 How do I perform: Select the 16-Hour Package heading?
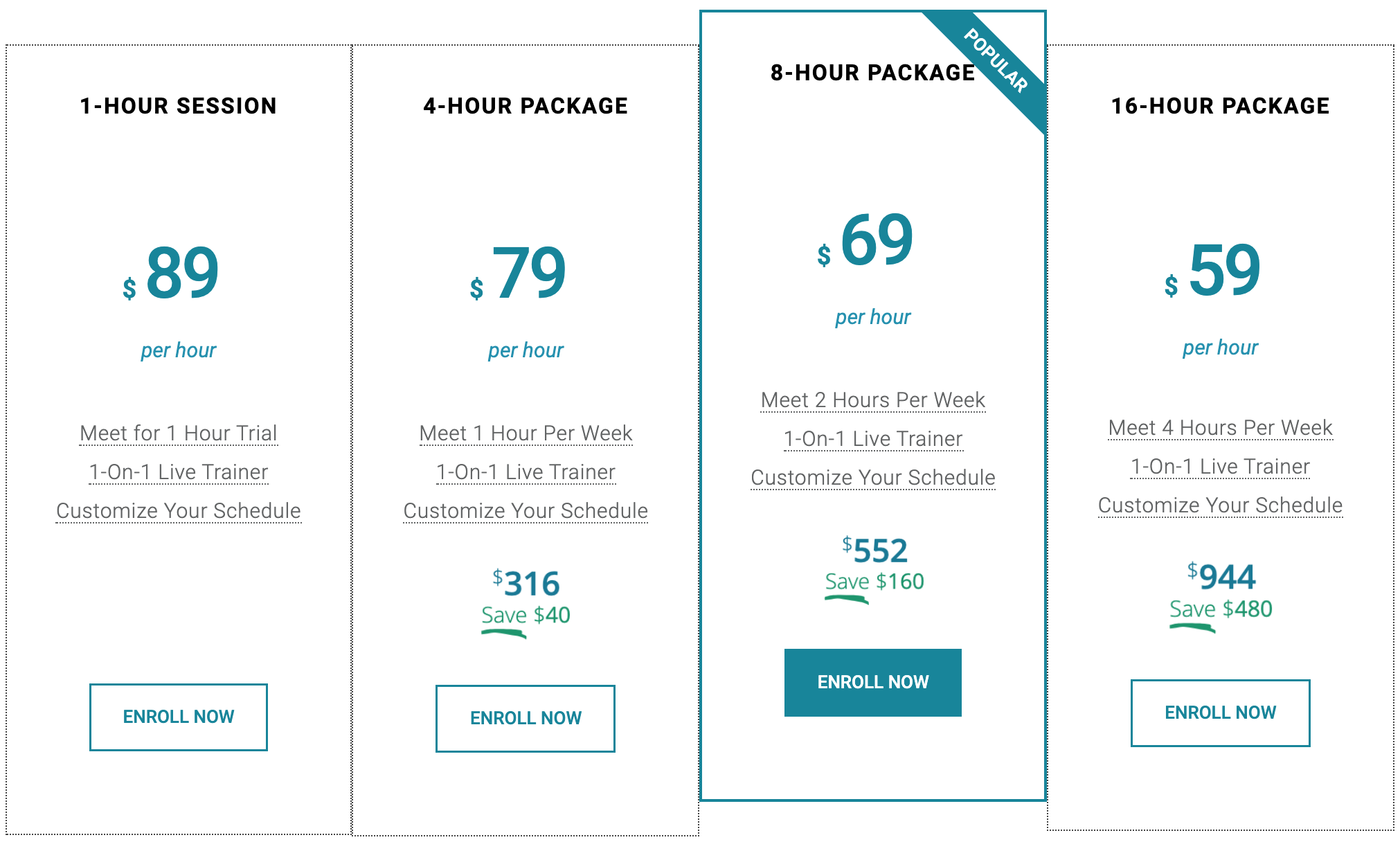point(1220,106)
